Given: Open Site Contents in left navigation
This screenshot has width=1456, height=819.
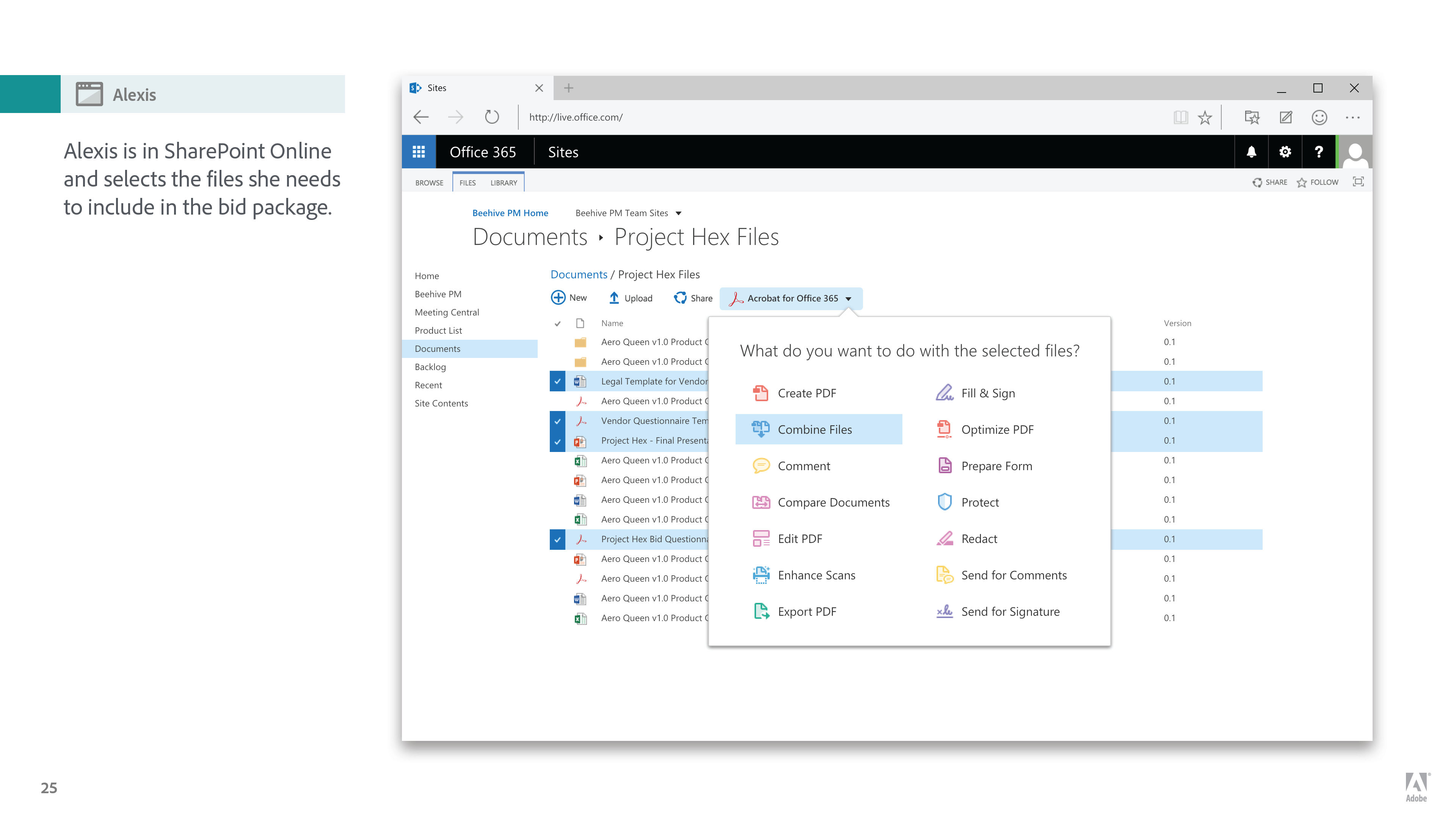Looking at the screenshot, I should [441, 403].
